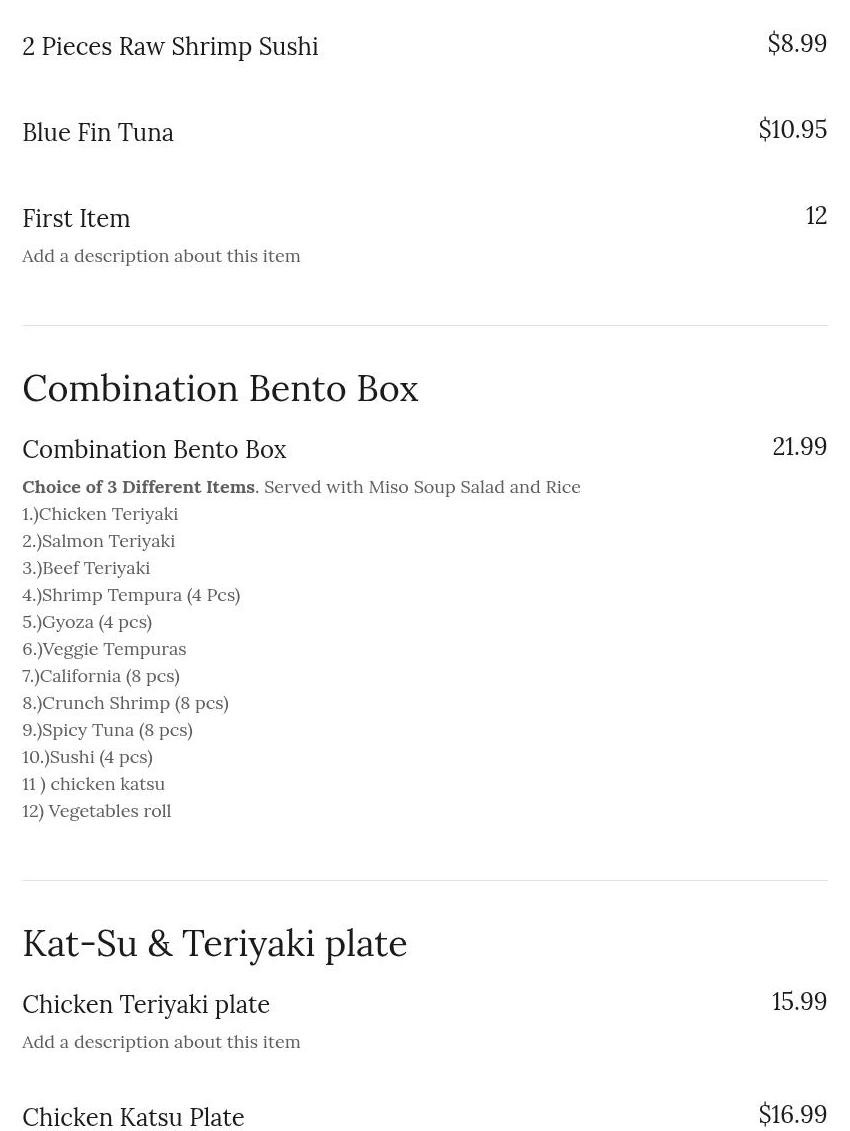Click the Spicy Tuna (8 pcs) option
The image size is (850, 1131).
tap(107, 730)
